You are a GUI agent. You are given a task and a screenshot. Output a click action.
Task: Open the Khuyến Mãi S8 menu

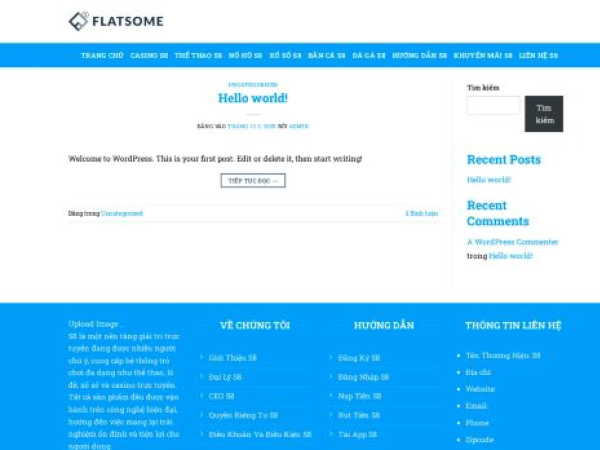point(483,56)
